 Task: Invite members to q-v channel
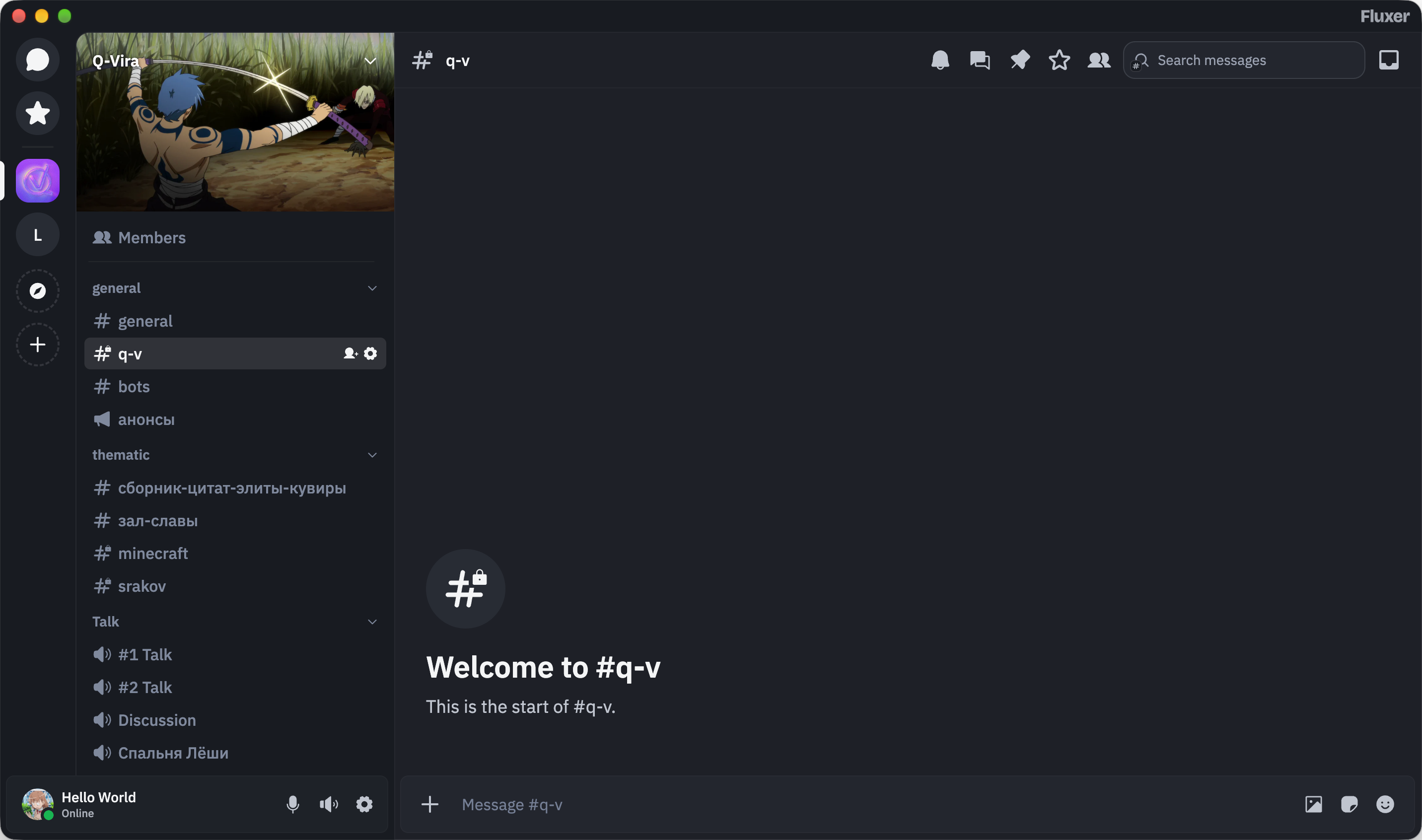tap(351, 354)
